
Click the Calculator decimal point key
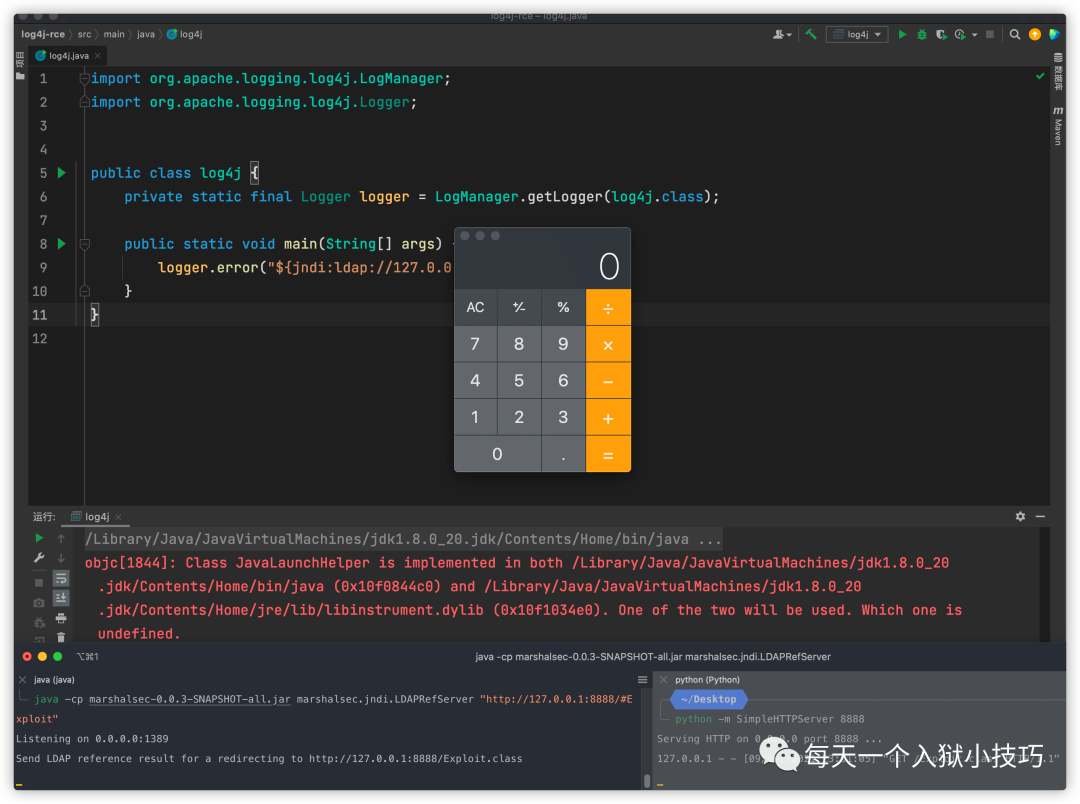point(563,455)
